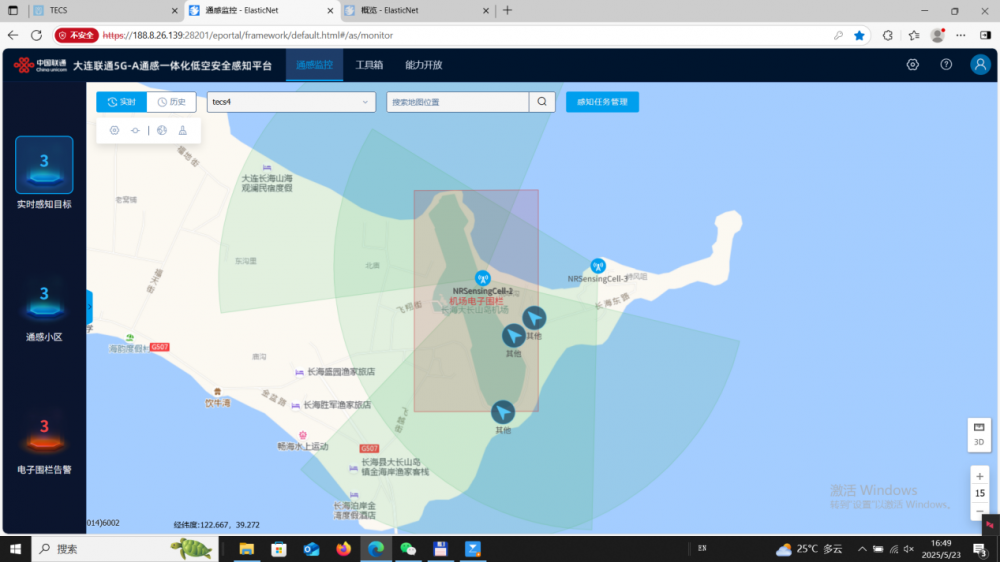Image resolution: width=1000 pixels, height=562 pixels.
Task: Click the map settings gear icon
Action: point(114,131)
